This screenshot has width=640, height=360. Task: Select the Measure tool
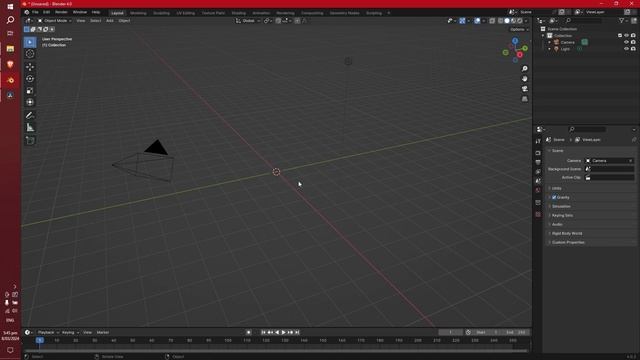pos(30,127)
